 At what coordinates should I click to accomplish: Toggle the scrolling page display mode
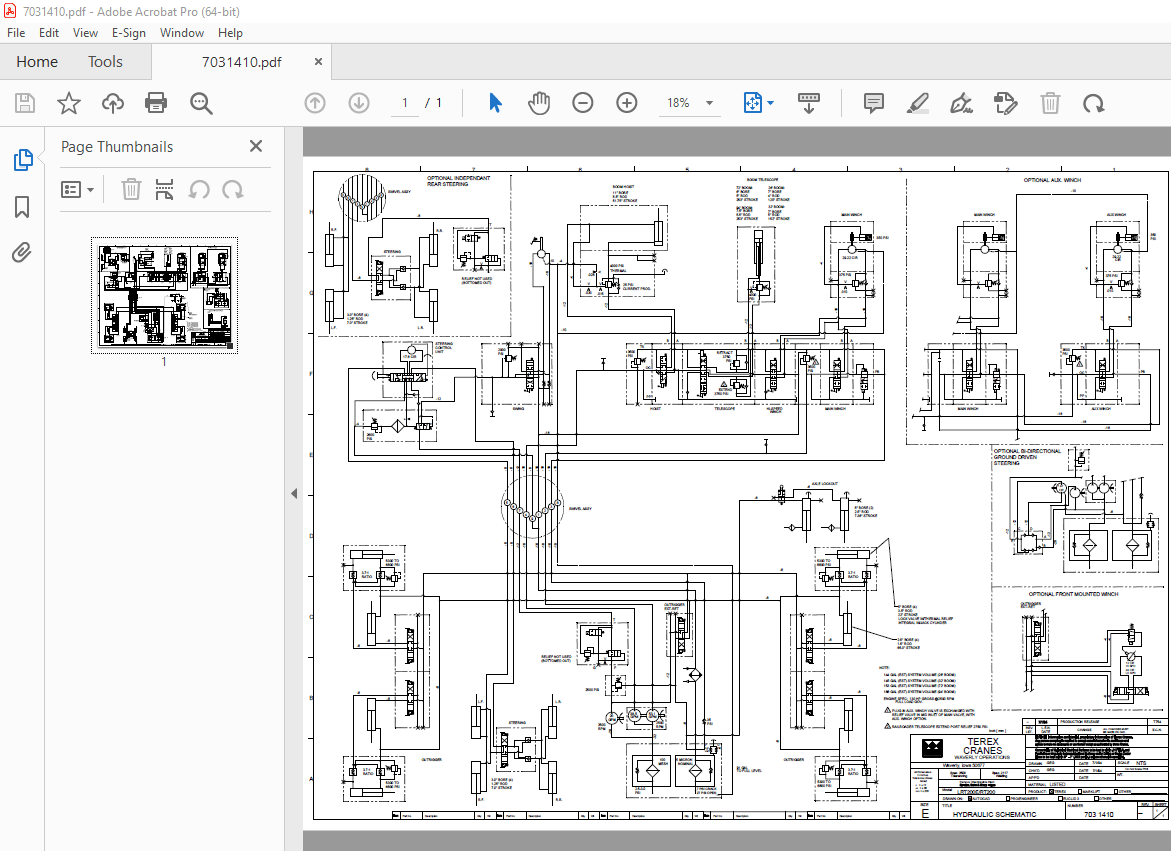[809, 103]
